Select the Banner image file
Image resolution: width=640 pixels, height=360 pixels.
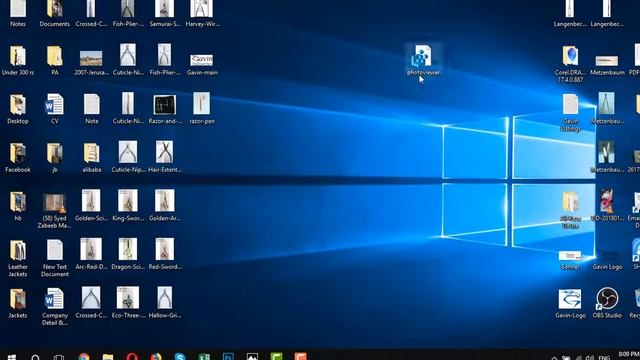(x=570, y=260)
